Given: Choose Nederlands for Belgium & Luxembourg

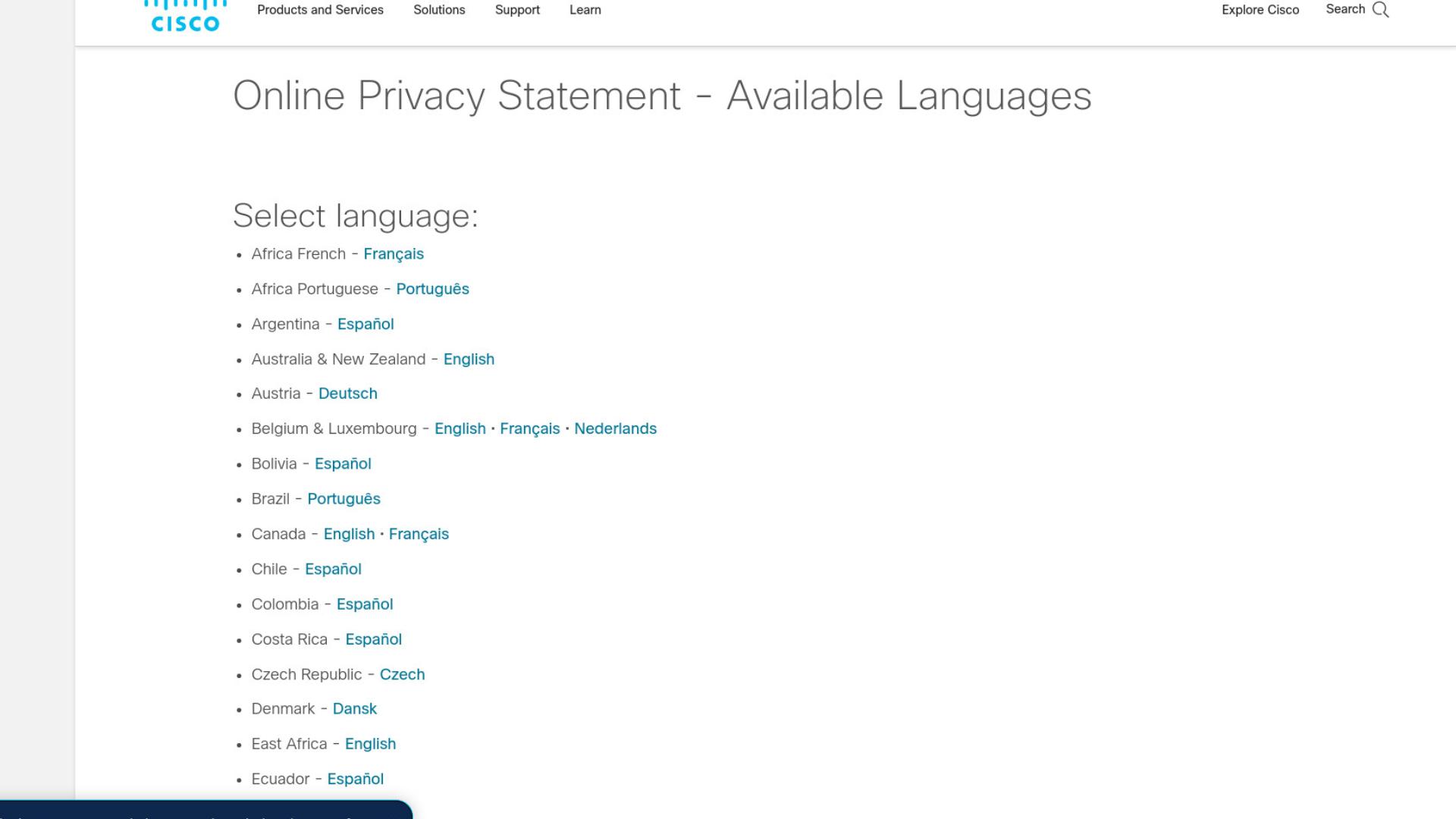Looking at the screenshot, I should (x=615, y=428).
